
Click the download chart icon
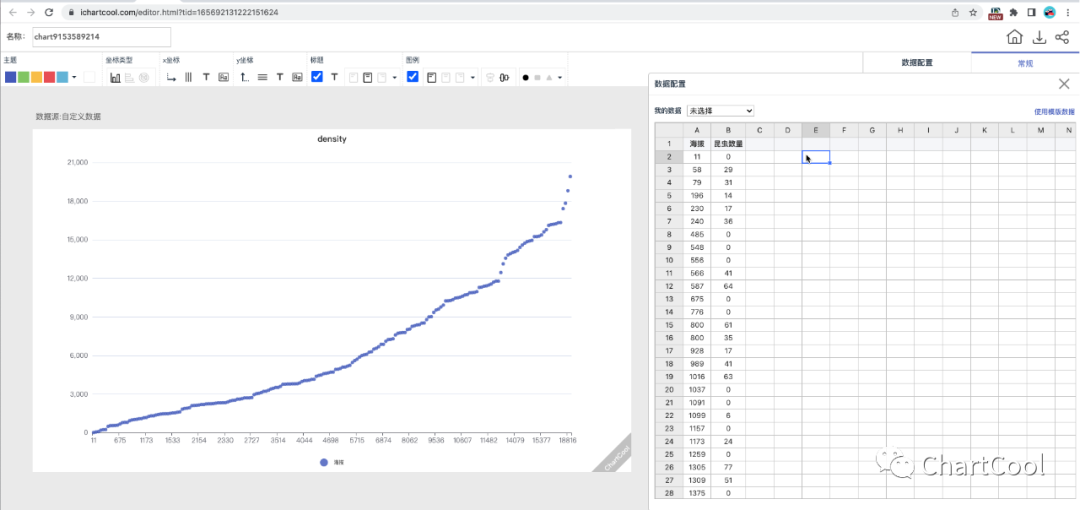click(1039, 37)
